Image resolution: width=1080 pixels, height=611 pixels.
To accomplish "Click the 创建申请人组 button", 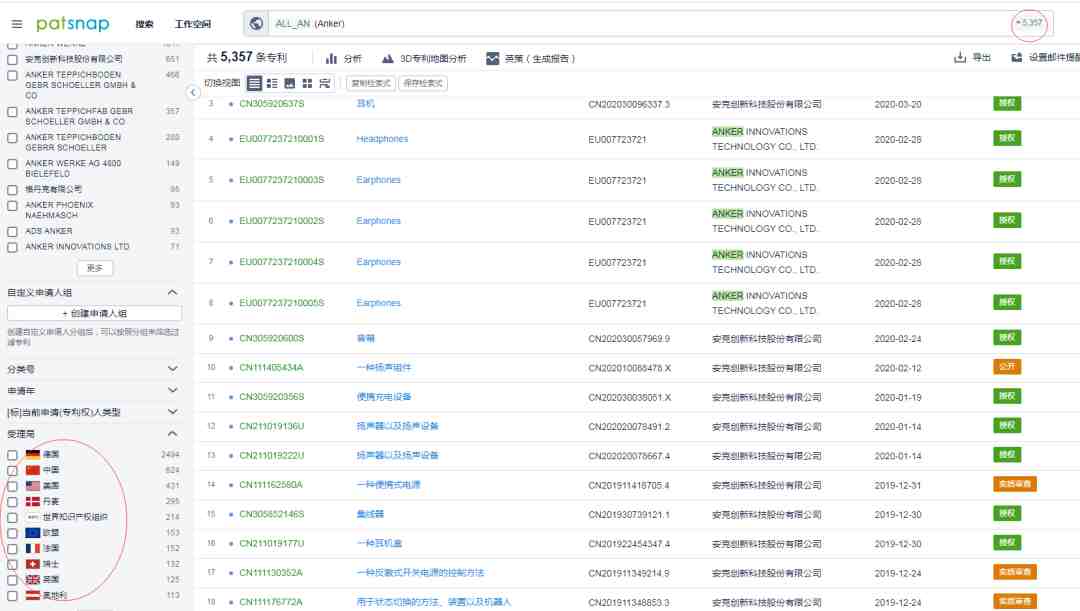I will click(x=94, y=313).
